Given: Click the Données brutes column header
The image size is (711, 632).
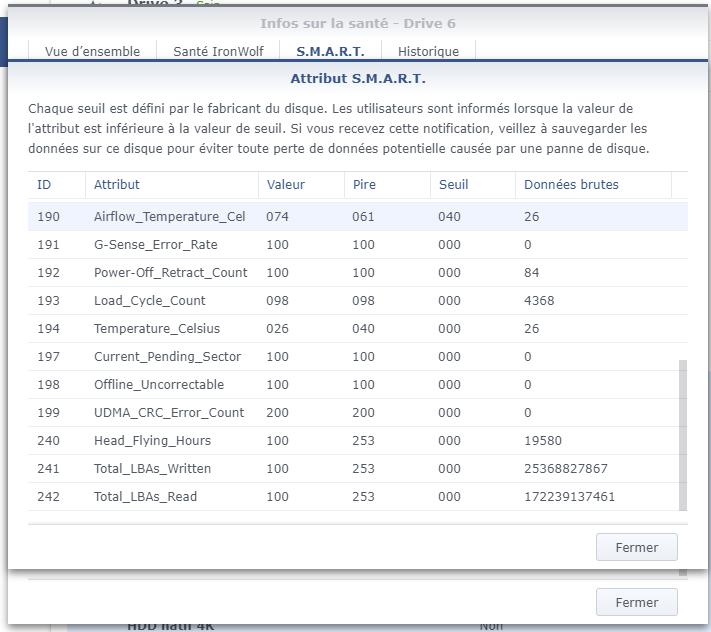Looking at the screenshot, I should (571, 185).
